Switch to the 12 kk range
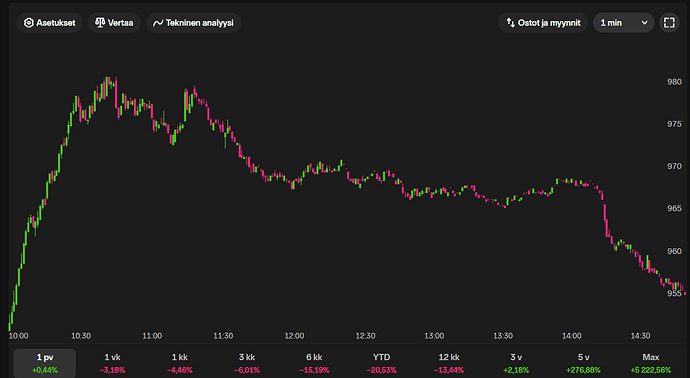 449,363
